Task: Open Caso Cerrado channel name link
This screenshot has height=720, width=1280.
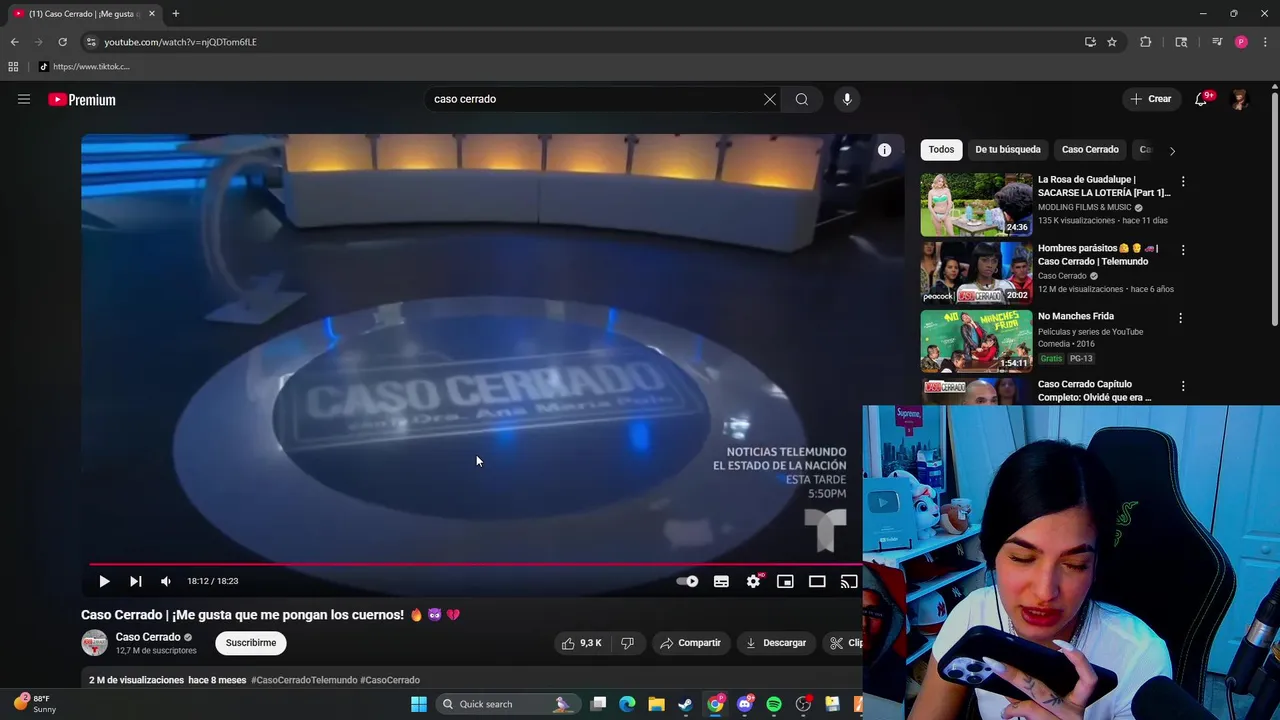Action: point(148,637)
